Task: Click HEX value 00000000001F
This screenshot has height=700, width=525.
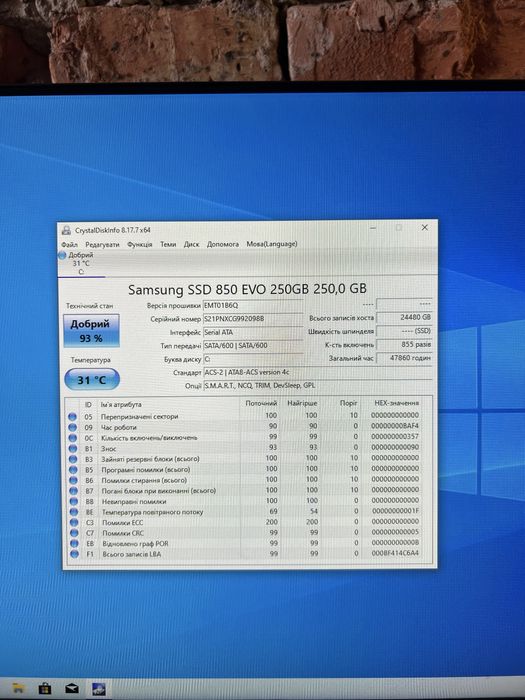Action: (x=396, y=511)
